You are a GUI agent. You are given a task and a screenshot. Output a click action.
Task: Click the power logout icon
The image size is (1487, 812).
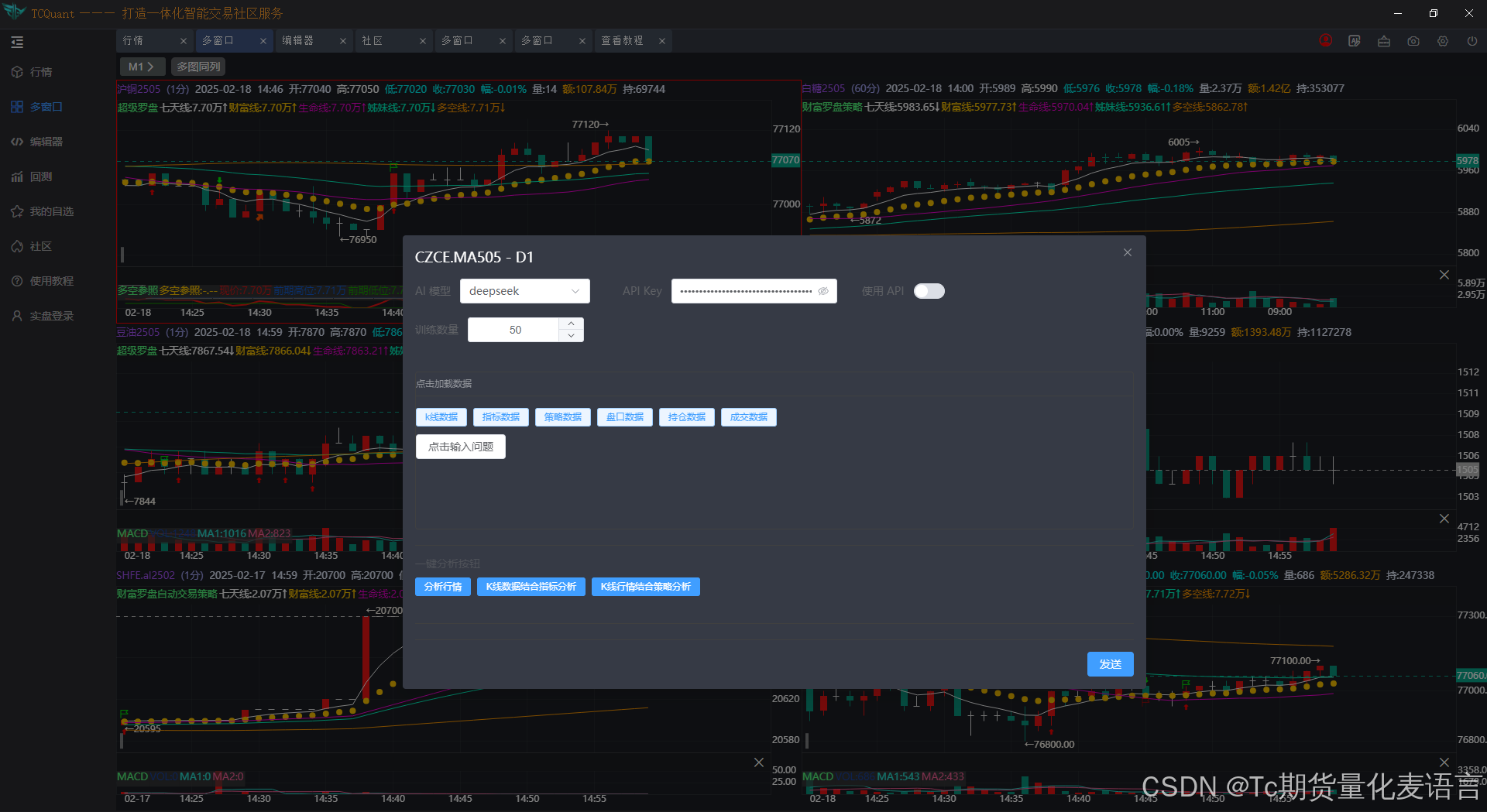pos(1472,41)
